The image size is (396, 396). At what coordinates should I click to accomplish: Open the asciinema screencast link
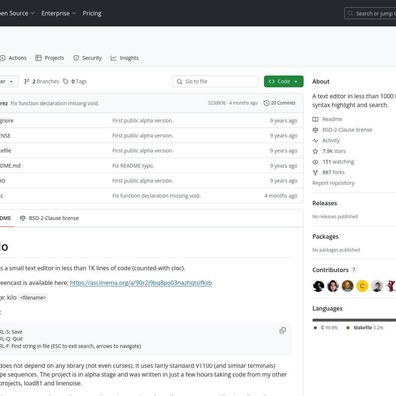pyautogui.click(x=141, y=283)
